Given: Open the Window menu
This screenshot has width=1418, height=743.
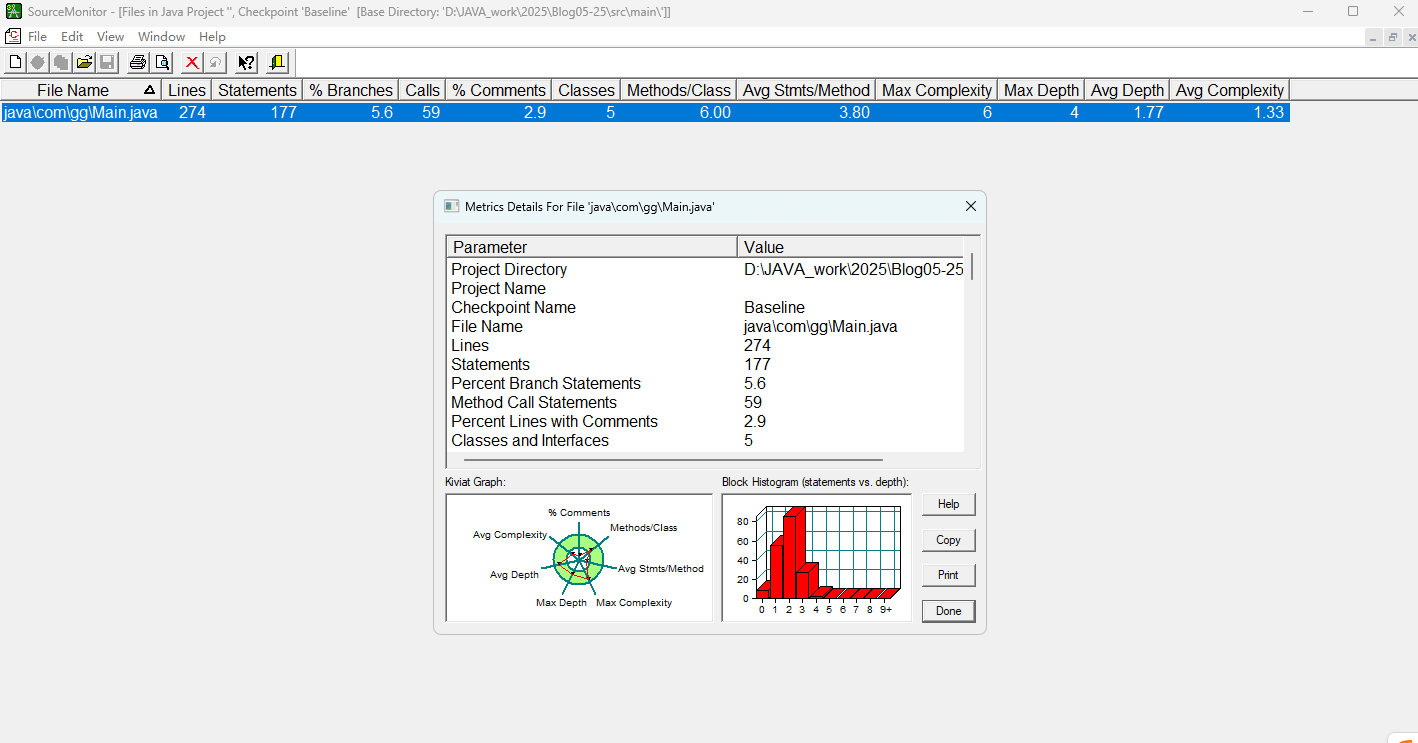Looking at the screenshot, I should (x=161, y=37).
